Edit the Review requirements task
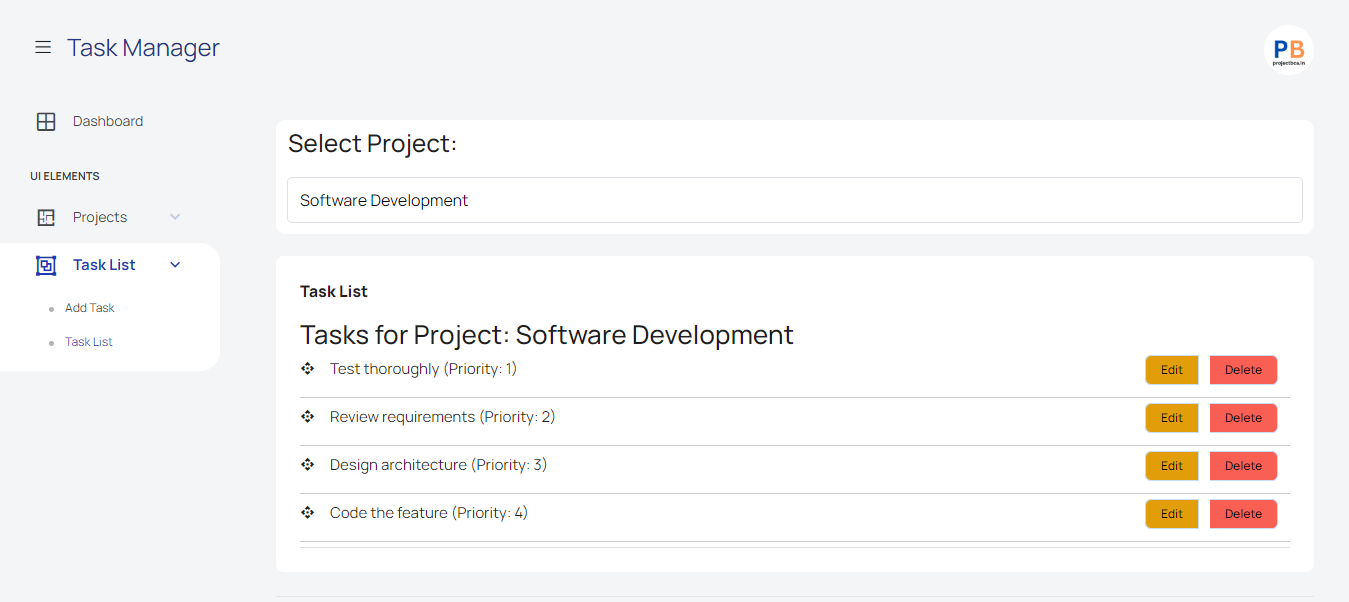Screen dimensions: 1349x602 click(x=1172, y=418)
